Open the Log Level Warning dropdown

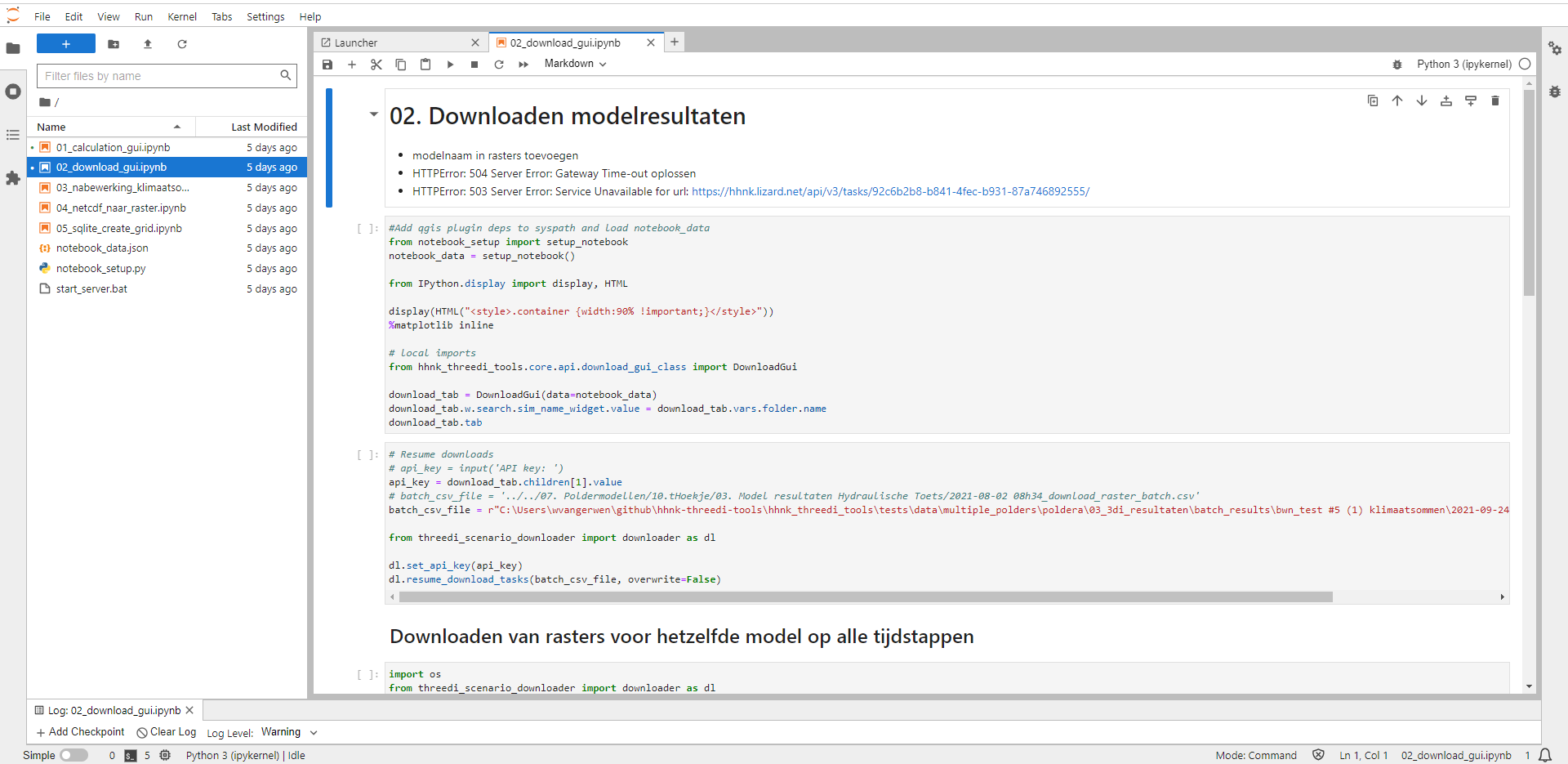pyautogui.click(x=289, y=732)
